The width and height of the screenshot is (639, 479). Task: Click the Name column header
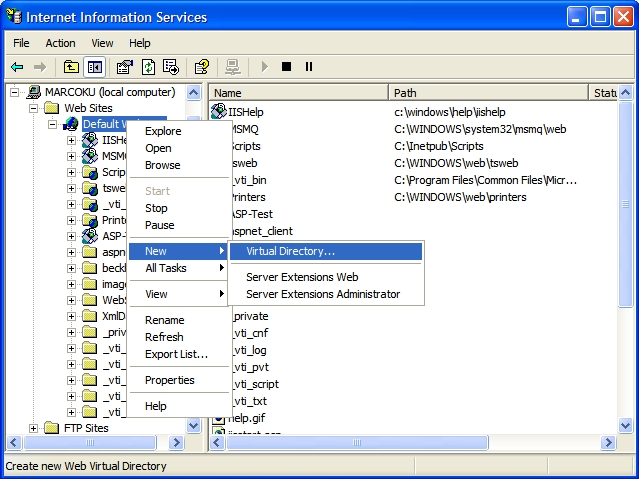(299, 93)
